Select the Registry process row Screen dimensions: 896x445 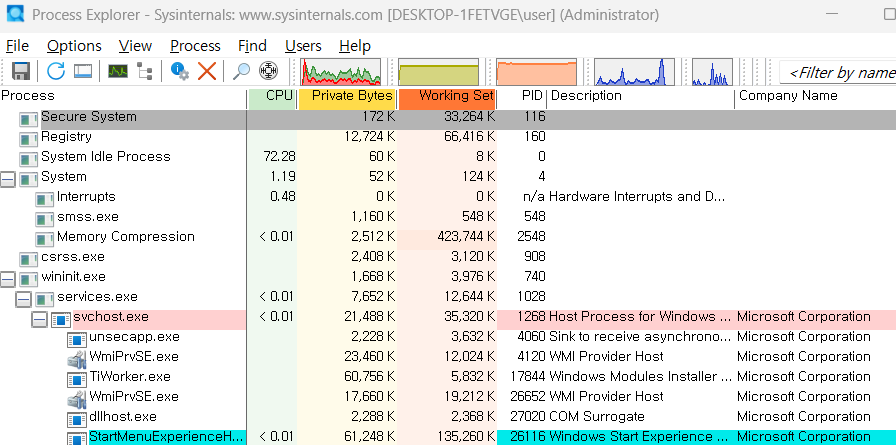(x=448, y=139)
